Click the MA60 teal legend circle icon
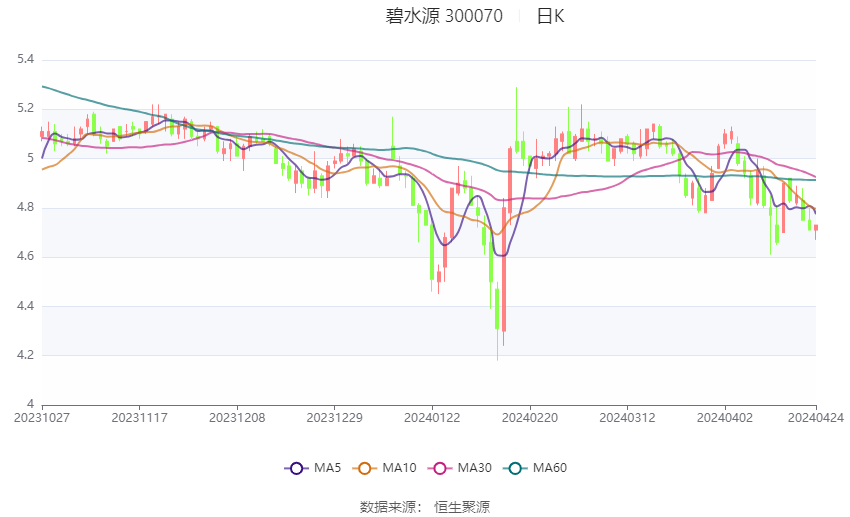 point(513,468)
